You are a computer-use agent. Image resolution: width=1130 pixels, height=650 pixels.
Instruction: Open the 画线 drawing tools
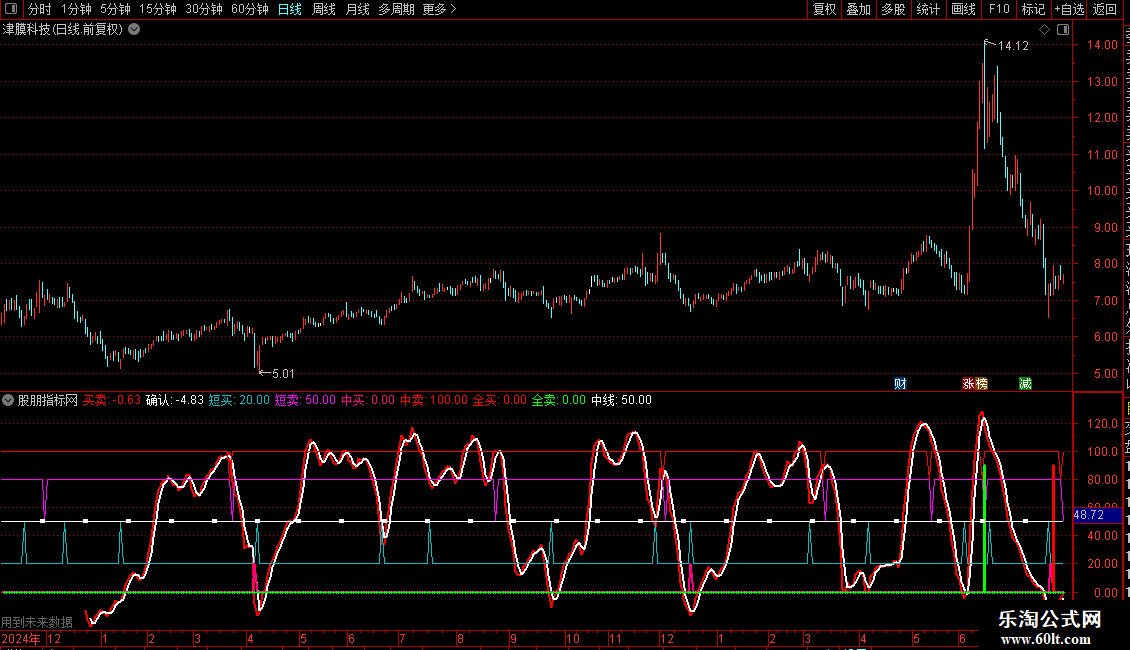click(x=964, y=9)
